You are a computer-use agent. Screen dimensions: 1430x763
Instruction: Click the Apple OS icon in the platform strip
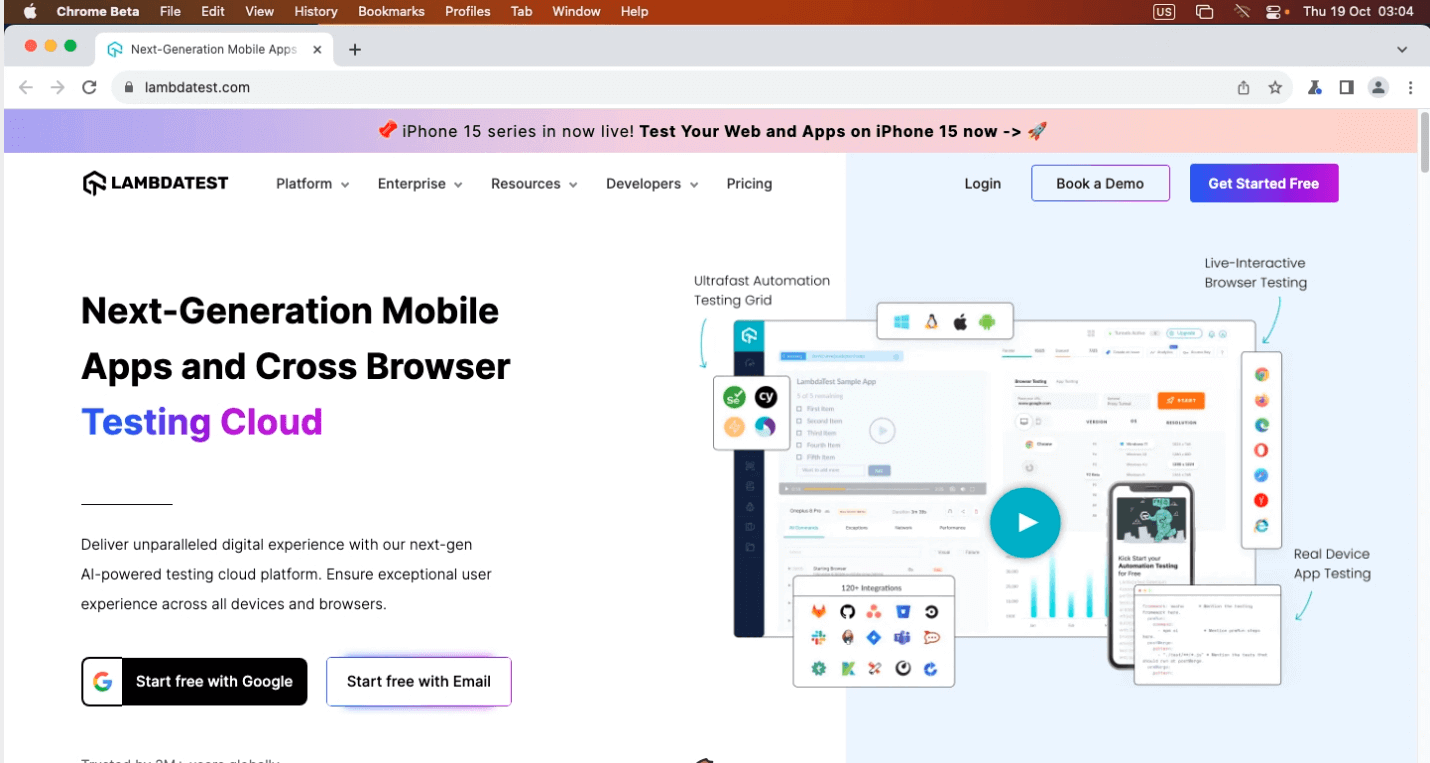tap(960, 321)
